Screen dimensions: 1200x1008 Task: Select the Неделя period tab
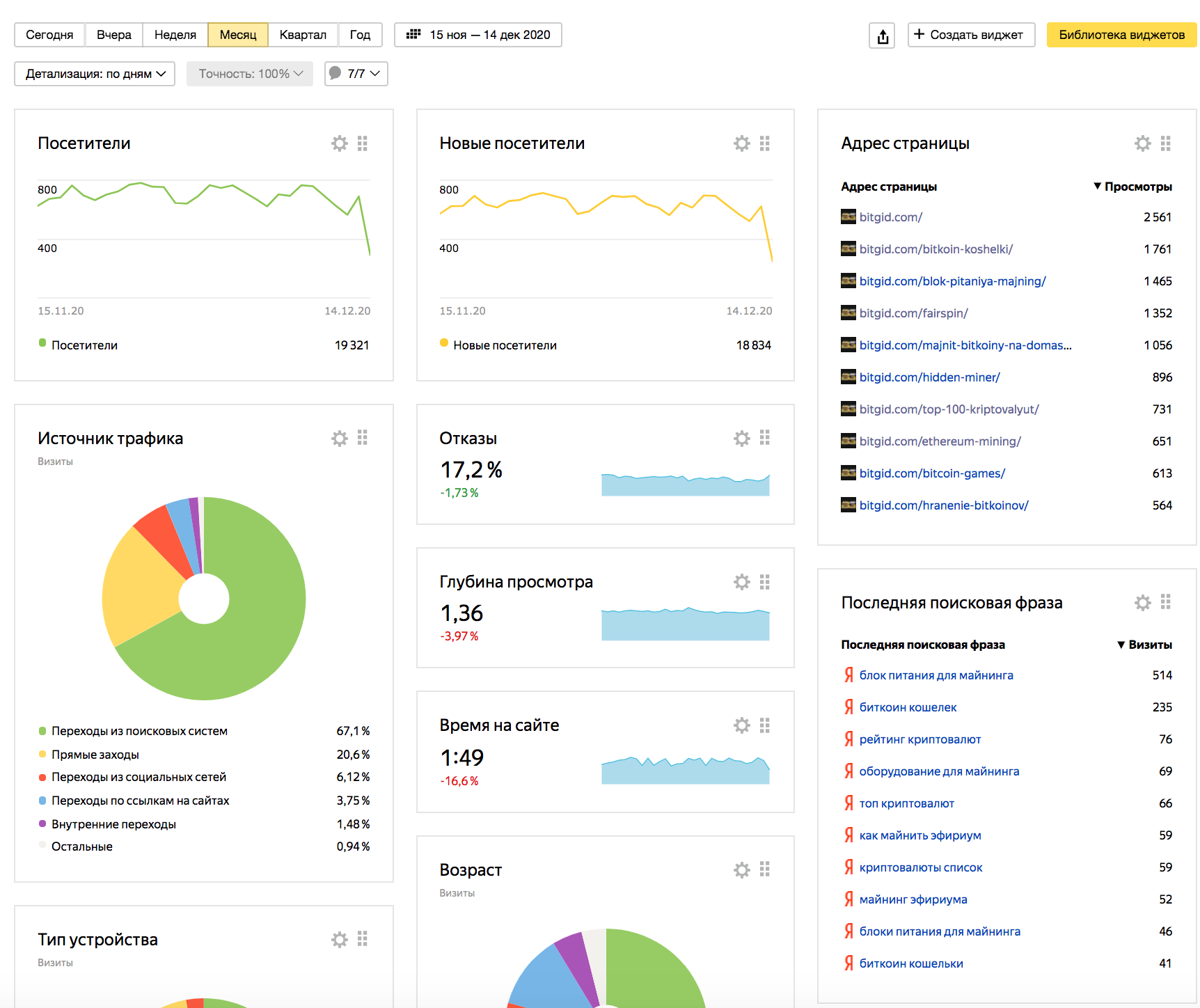[175, 35]
